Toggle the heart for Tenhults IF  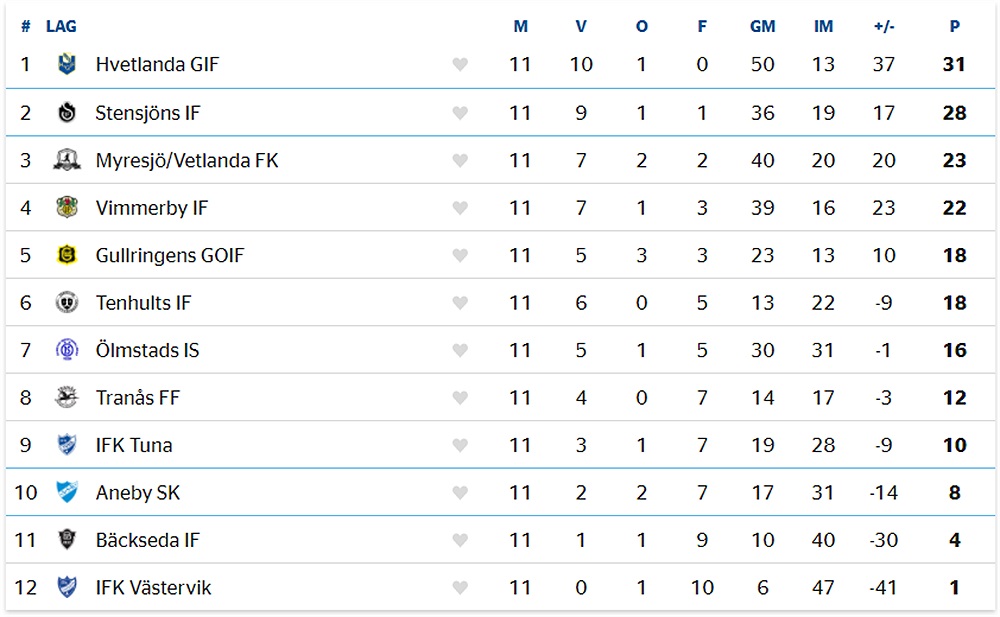click(460, 303)
